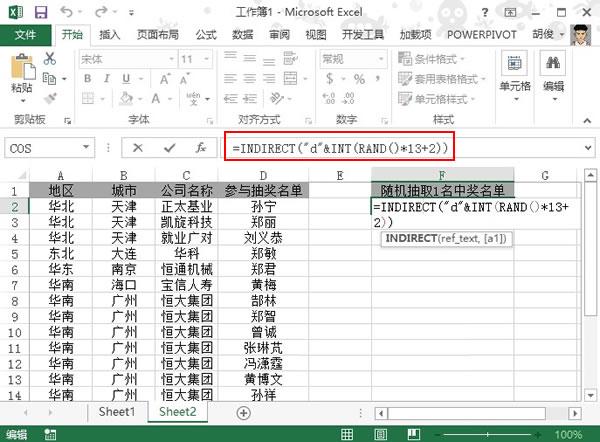The image size is (600, 442).
Task: Open 套用表格格式 table format dropdown
Action: (x=442, y=79)
